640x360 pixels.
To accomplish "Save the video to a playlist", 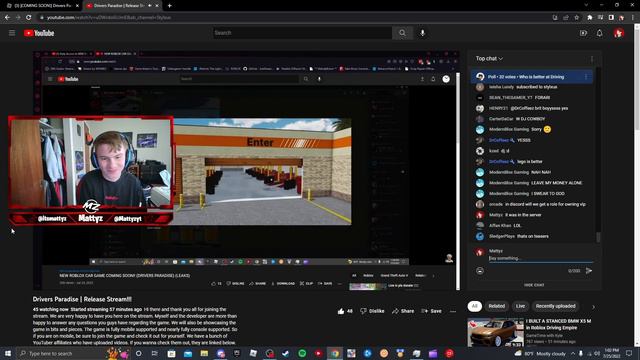I will 431,311.
